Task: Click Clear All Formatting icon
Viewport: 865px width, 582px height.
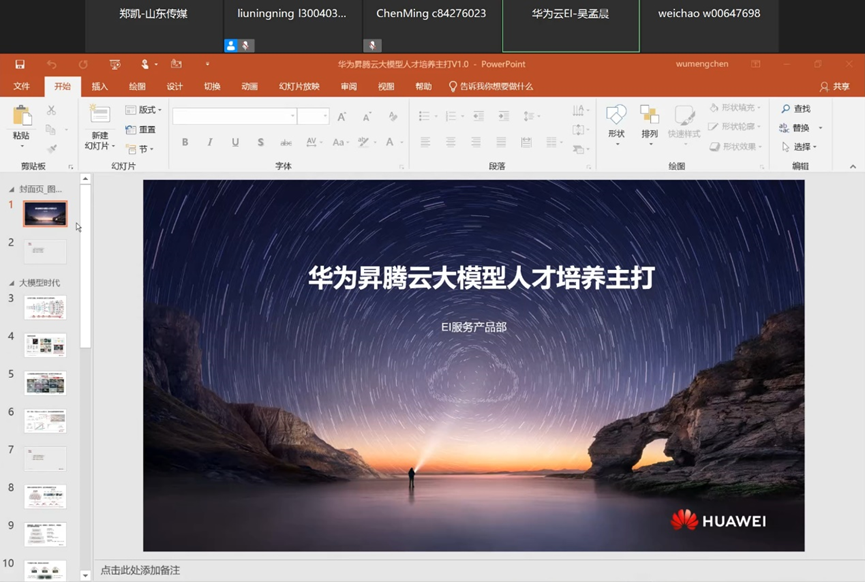Action: [x=393, y=116]
